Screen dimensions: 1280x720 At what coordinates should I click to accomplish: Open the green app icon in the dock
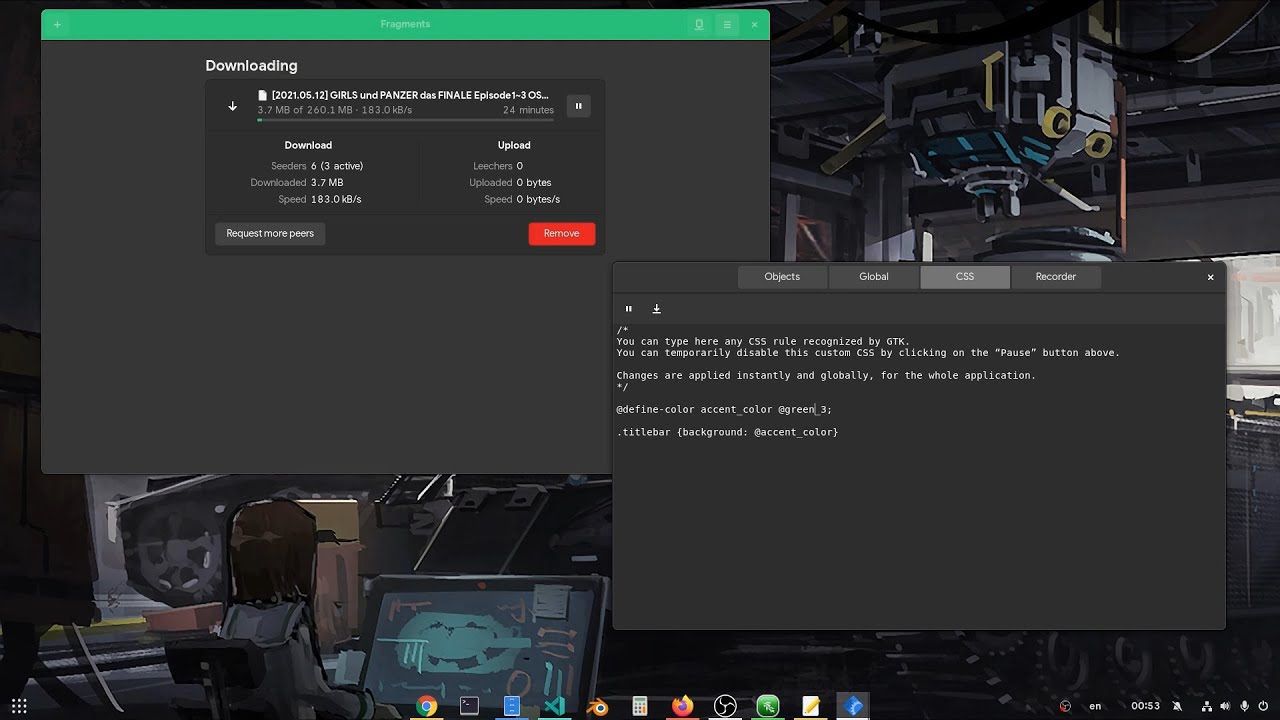point(768,707)
